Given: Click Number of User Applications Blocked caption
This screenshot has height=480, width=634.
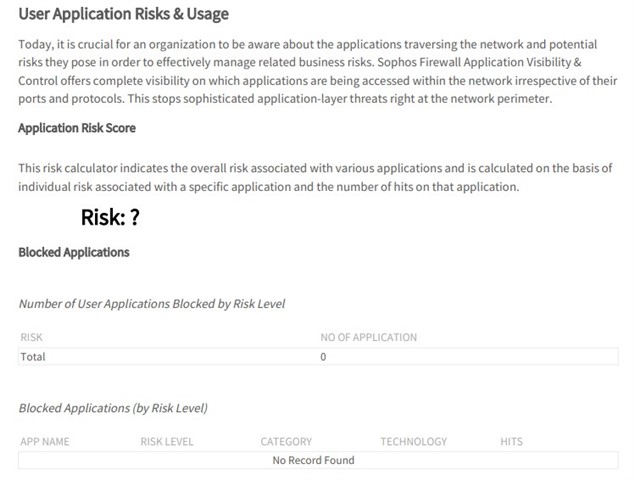Looking at the screenshot, I should tap(152, 304).
